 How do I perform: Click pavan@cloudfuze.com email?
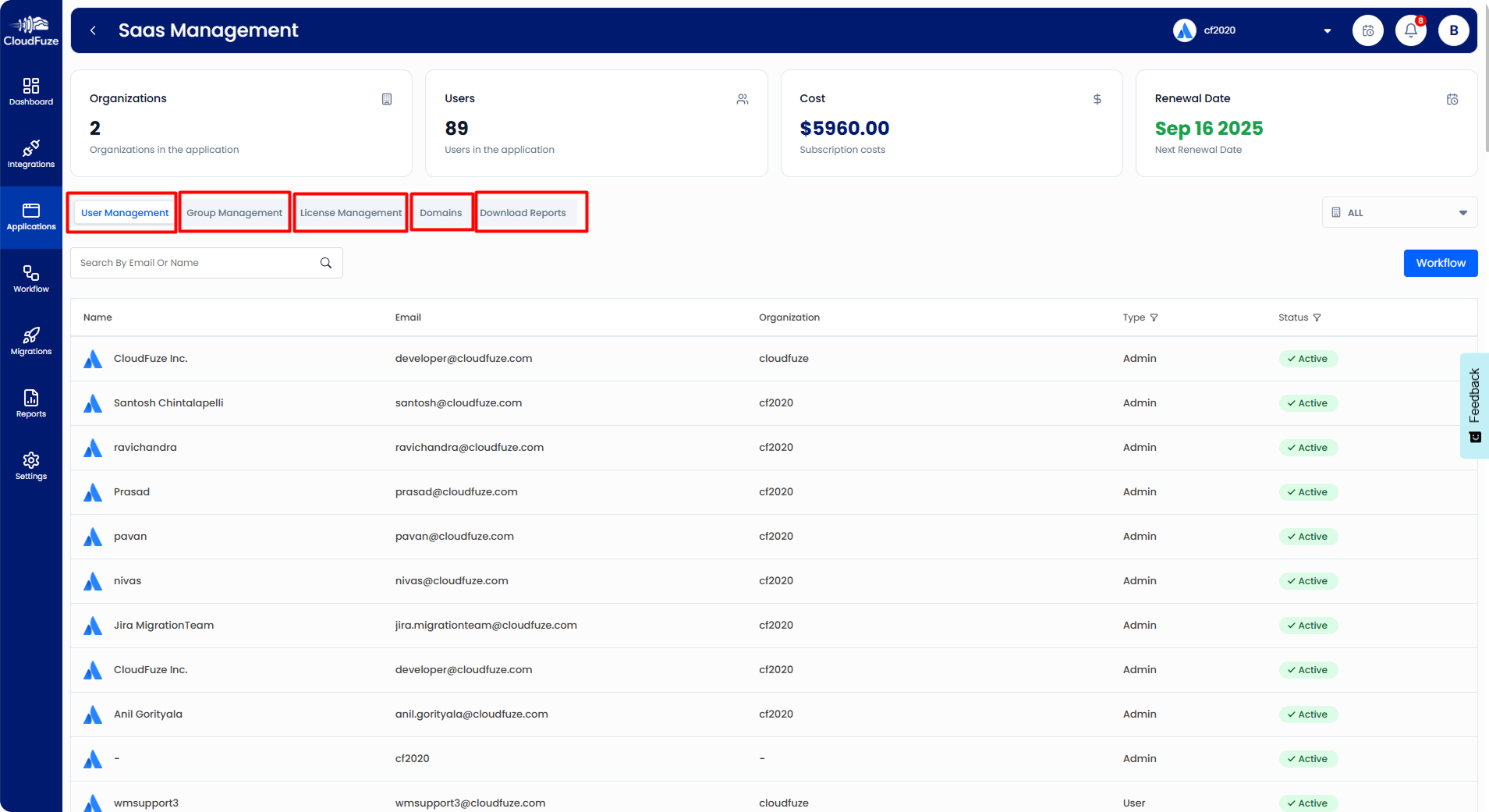455,537
